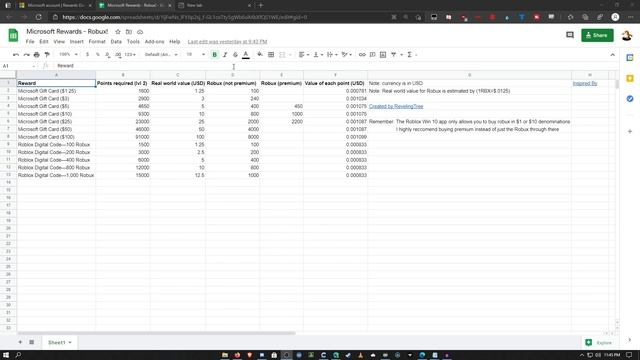Click the Insert comment icon
640x360 pixels.
coord(373,55)
